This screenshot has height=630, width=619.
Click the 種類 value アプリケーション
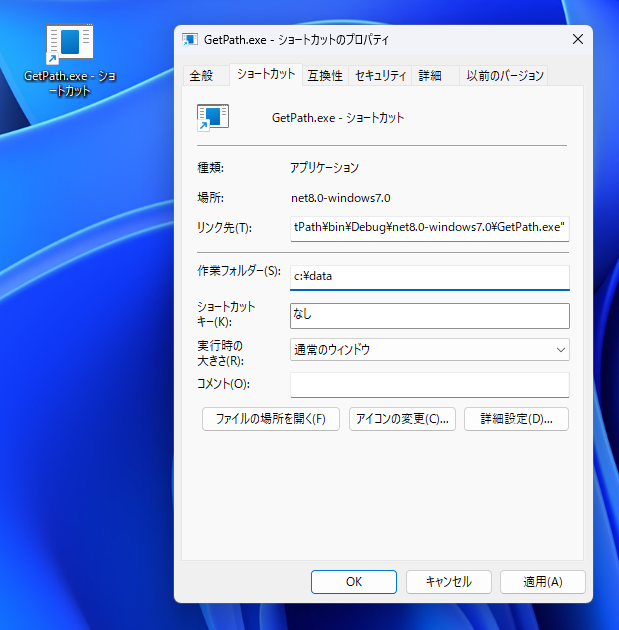(325, 168)
